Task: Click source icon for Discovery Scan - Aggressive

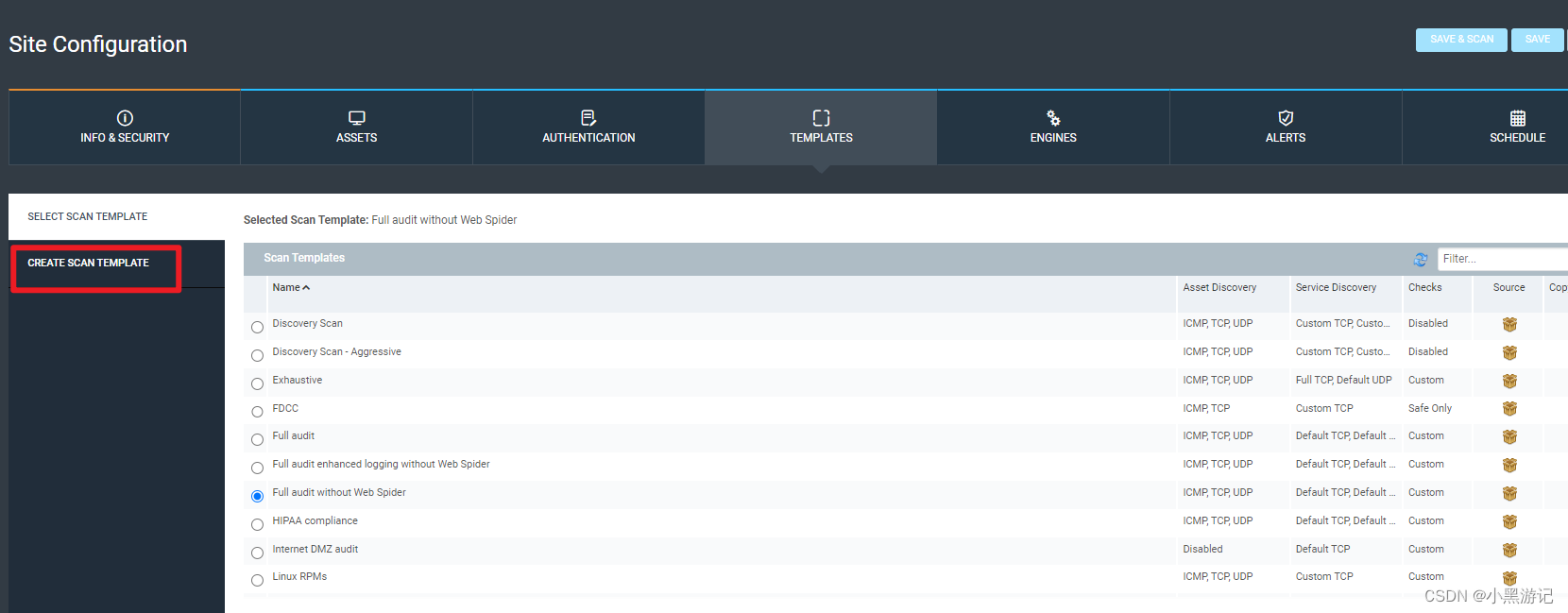Action: 1509,353
